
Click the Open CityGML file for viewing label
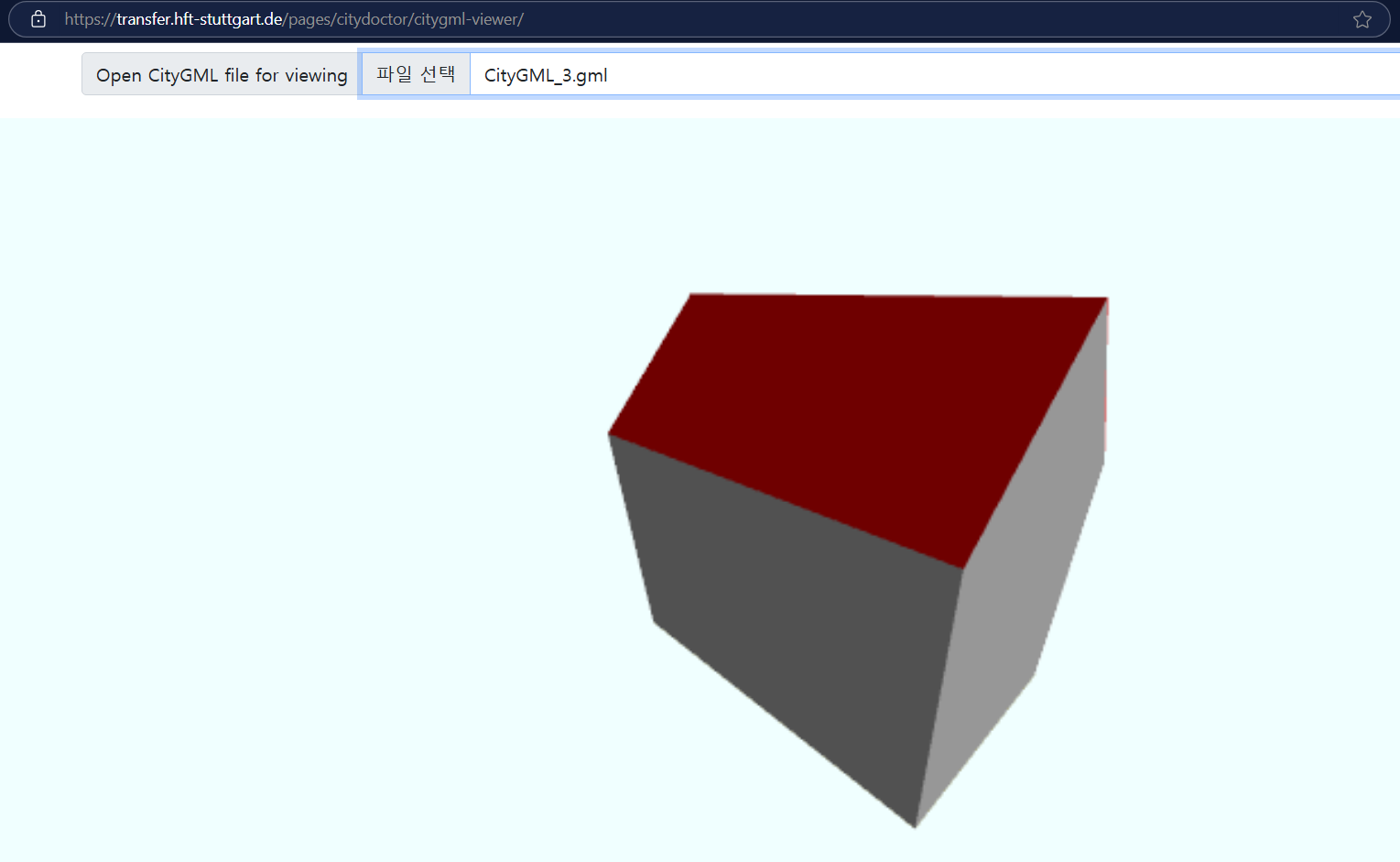(222, 75)
